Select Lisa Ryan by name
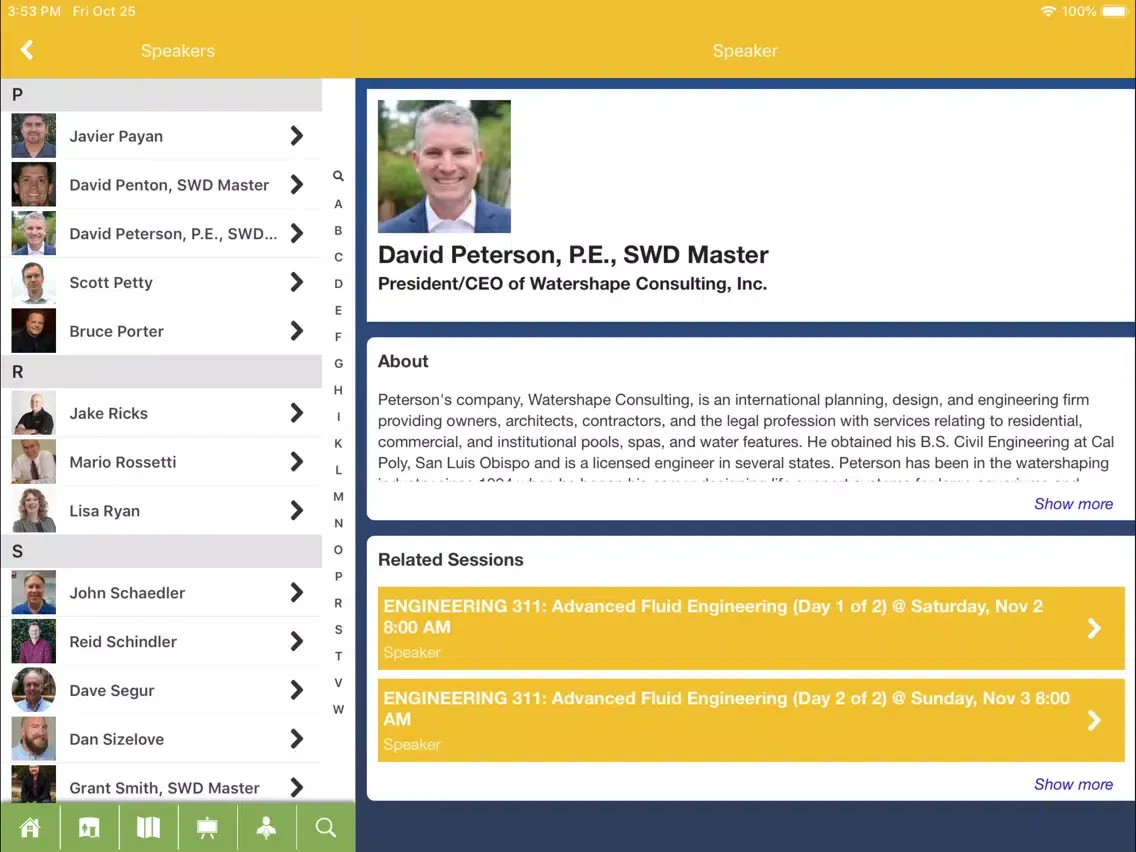The height and width of the screenshot is (852, 1136). click(104, 511)
